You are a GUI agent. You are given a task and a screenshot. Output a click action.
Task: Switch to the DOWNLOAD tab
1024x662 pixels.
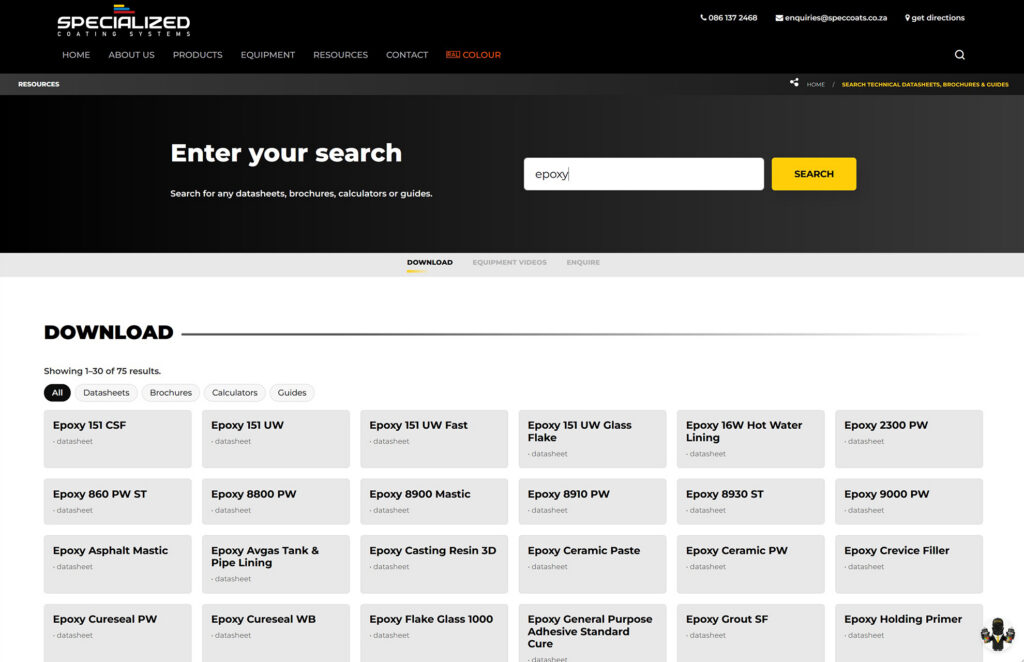coord(430,262)
